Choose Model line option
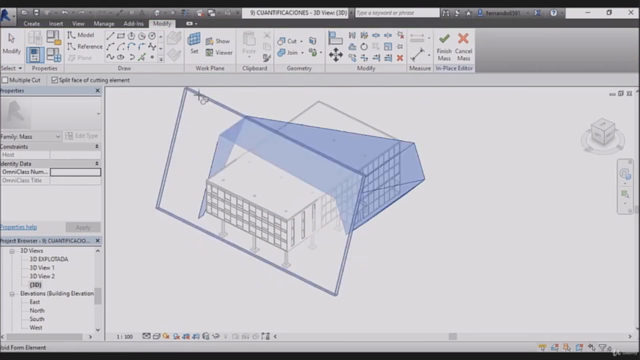The height and width of the screenshot is (360, 640). tap(81, 35)
